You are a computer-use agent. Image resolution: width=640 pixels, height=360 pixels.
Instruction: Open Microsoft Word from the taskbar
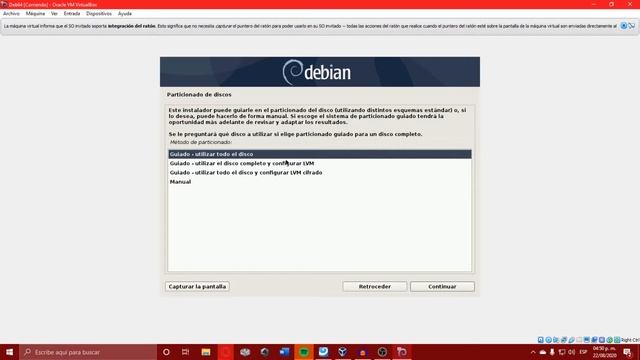click(284, 352)
